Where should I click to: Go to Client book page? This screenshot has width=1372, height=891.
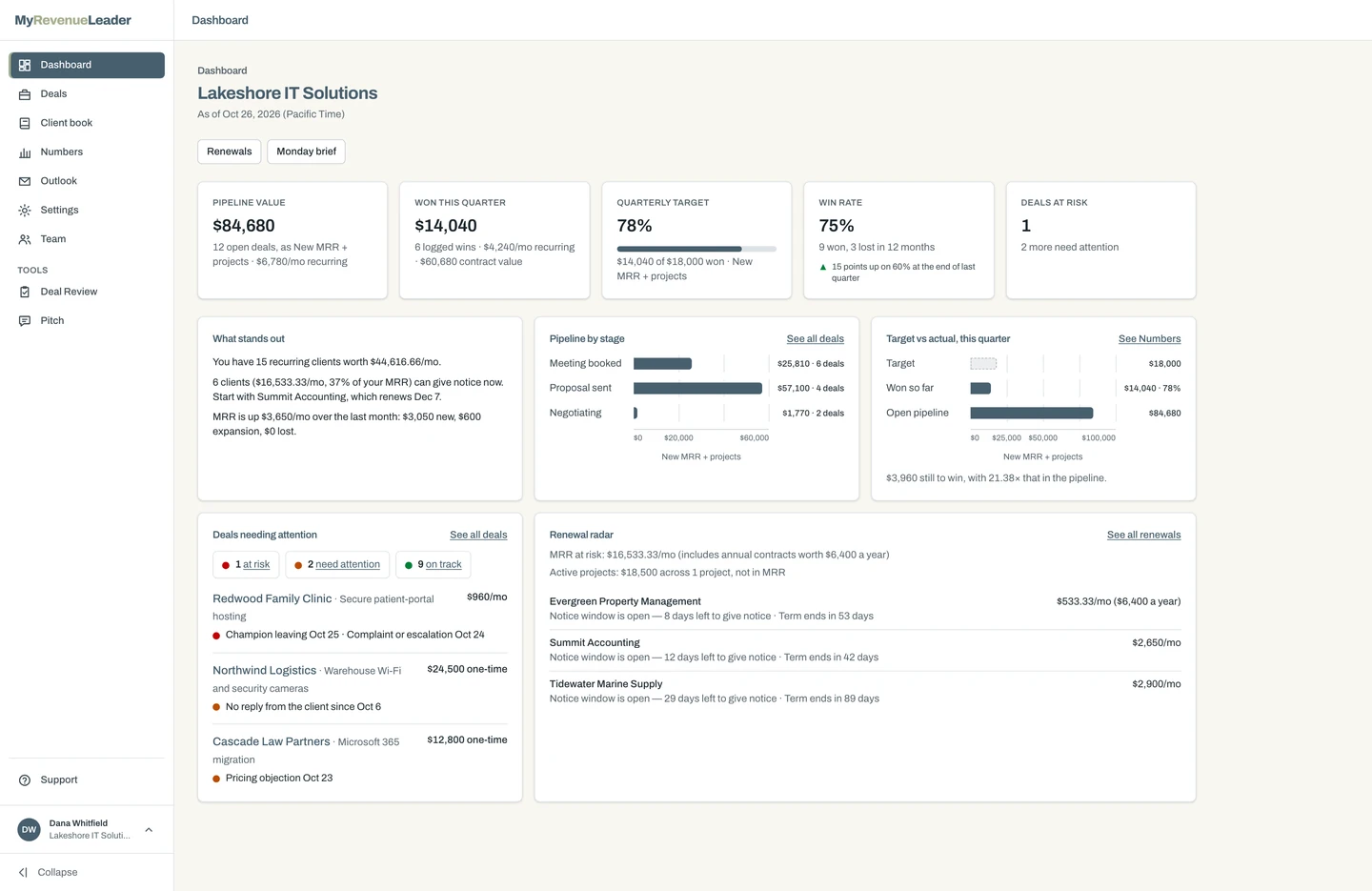(x=87, y=123)
